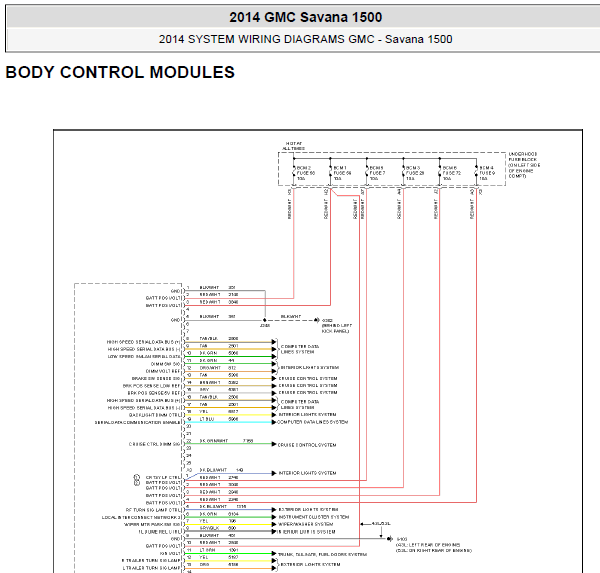Image resolution: width=600 pixels, height=573 pixels.
Task: Click the "4.8L/5.3L" engine note
Action: click(x=381, y=524)
